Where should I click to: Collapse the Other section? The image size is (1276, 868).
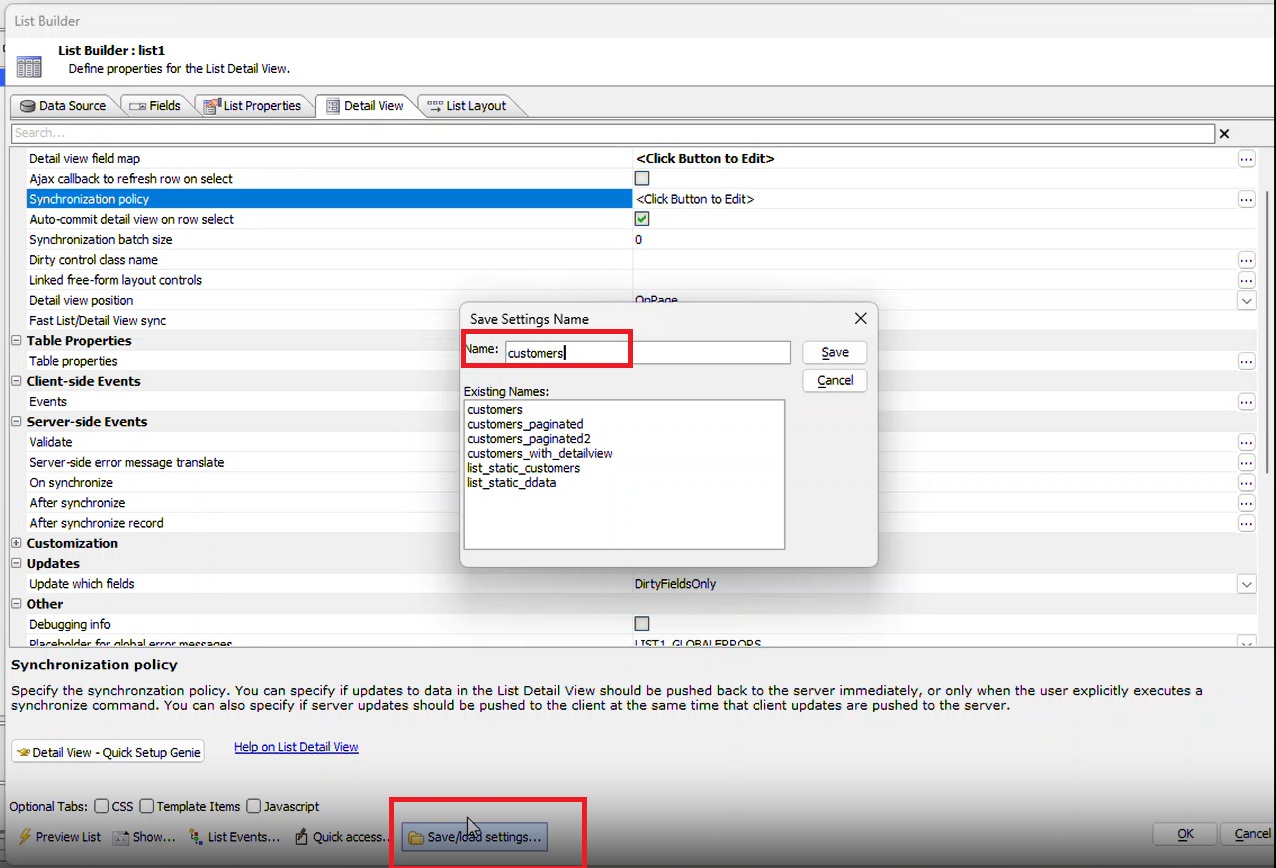point(17,604)
